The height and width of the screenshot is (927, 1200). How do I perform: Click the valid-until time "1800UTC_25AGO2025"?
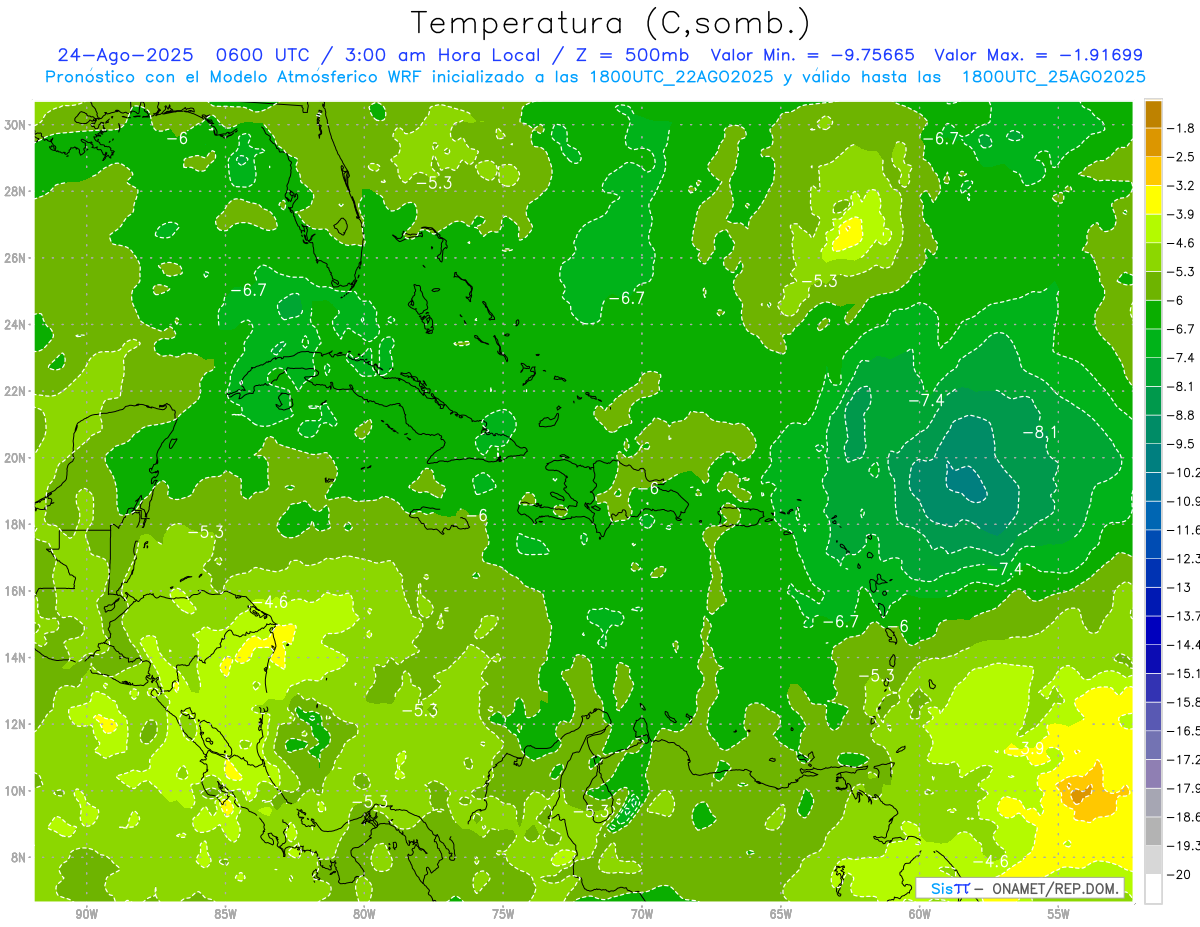[x=1053, y=77]
